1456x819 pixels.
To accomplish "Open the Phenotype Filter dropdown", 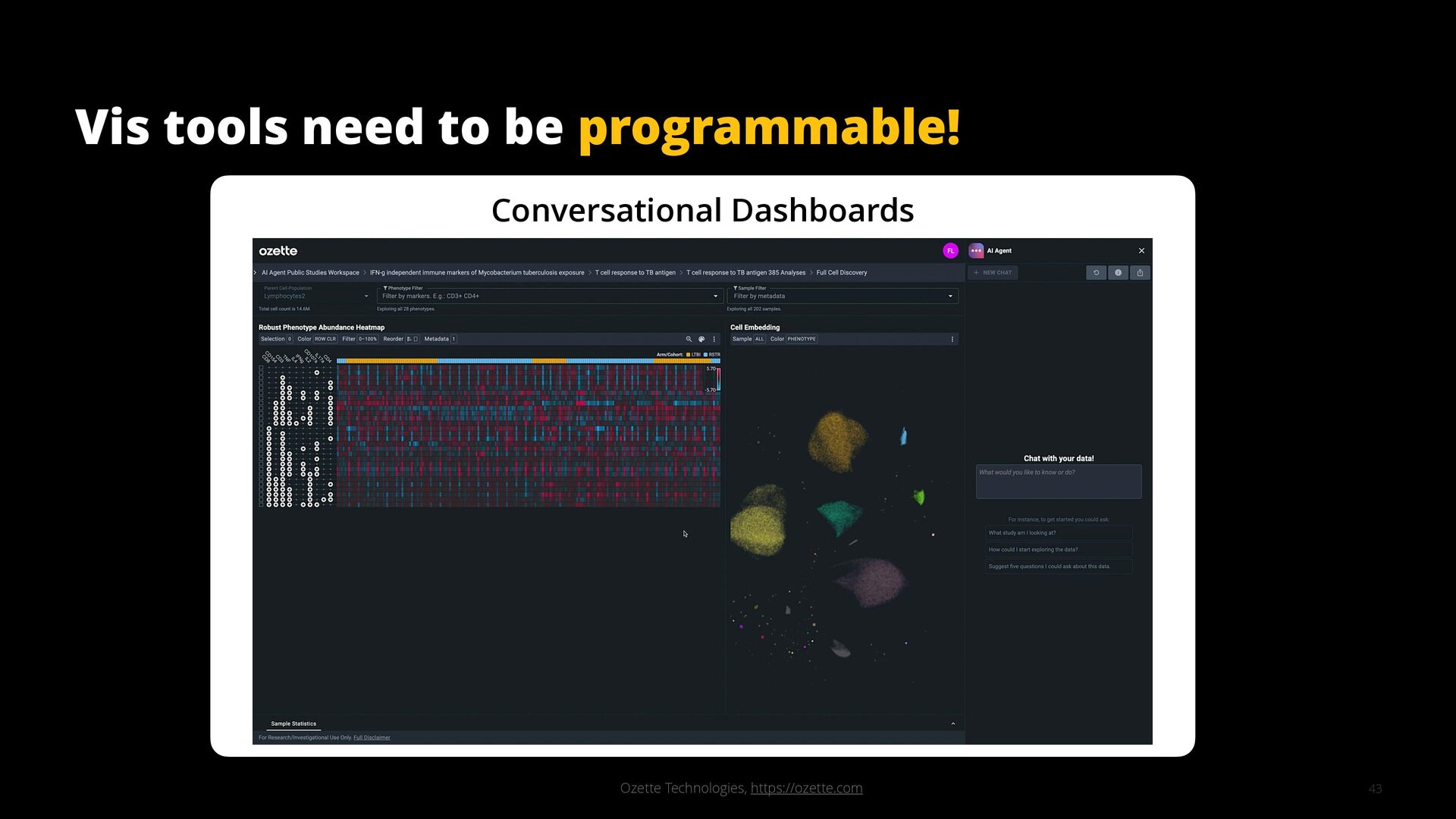I will click(715, 297).
